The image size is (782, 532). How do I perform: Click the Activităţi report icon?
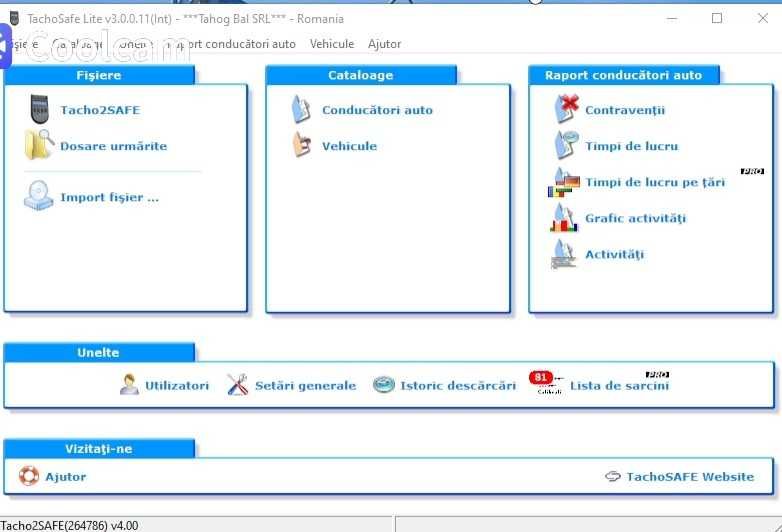pyautogui.click(x=564, y=254)
